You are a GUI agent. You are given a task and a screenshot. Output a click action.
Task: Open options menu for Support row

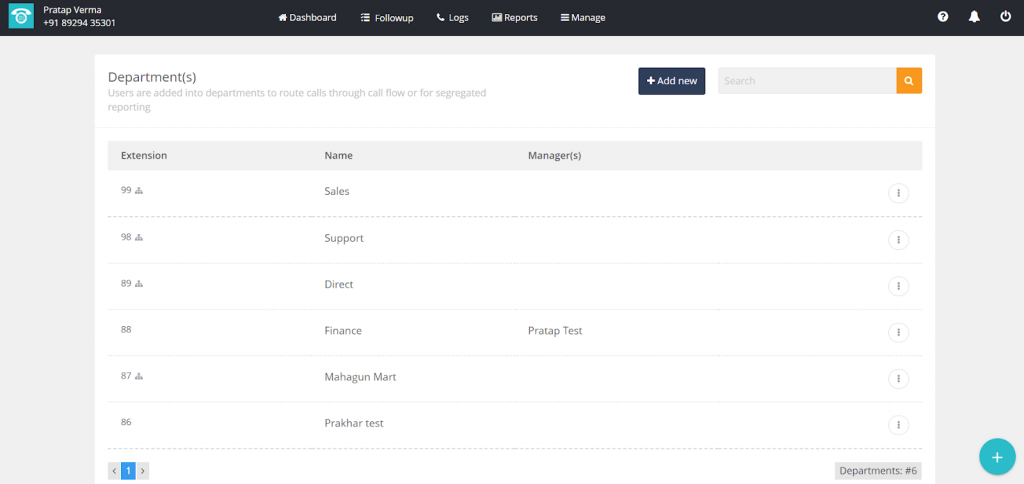tap(899, 240)
